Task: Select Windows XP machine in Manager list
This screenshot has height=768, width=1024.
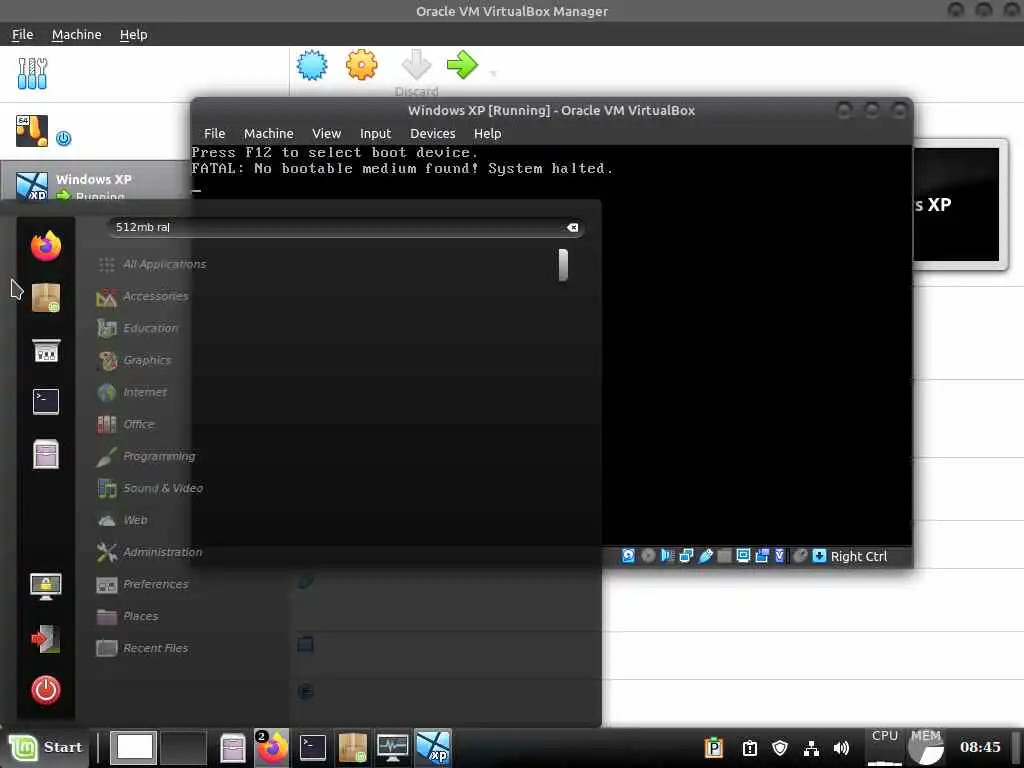Action: tap(95, 181)
